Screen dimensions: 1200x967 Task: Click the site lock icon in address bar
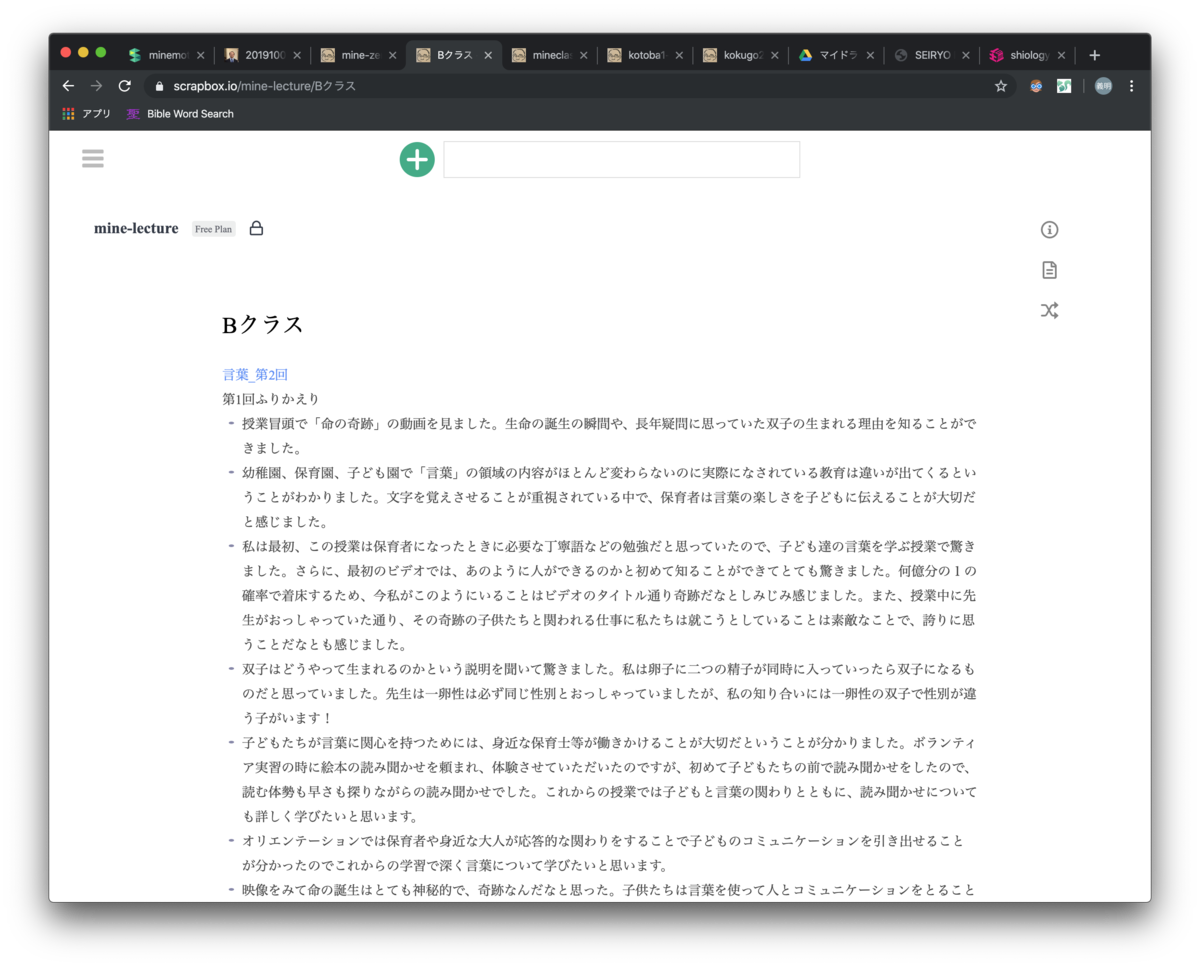click(159, 86)
